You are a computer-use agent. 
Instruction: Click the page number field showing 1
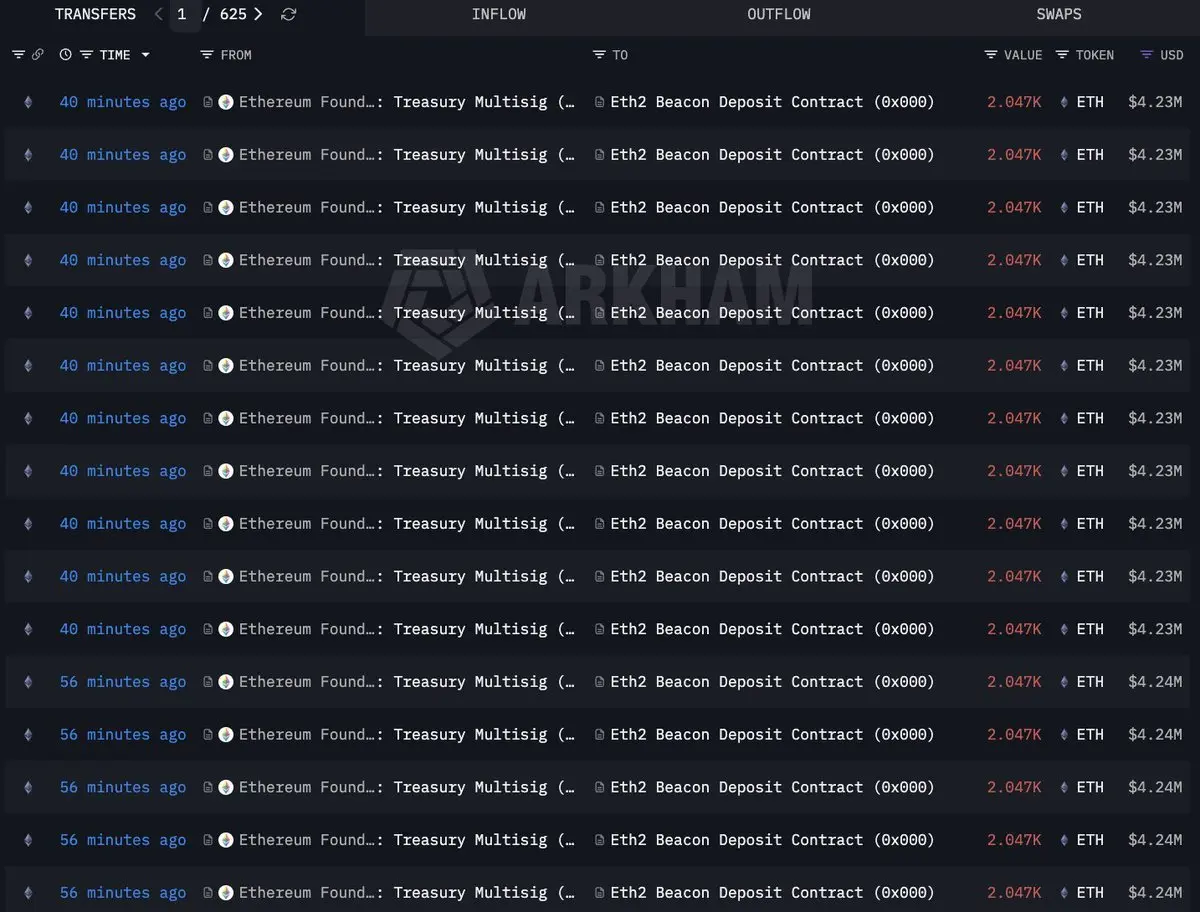click(184, 15)
